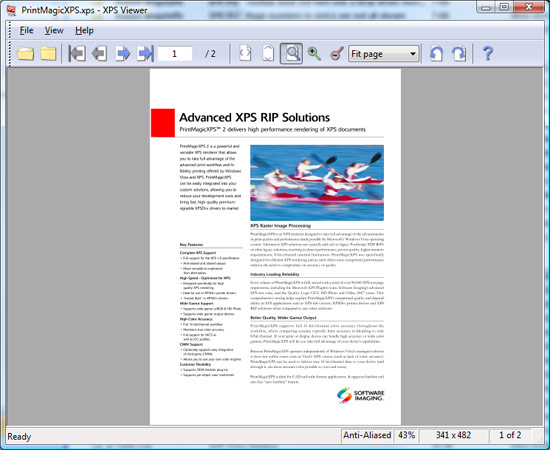Click the XPS Raster Image Processing heading
This screenshot has width=550, height=450.
click(281, 226)
